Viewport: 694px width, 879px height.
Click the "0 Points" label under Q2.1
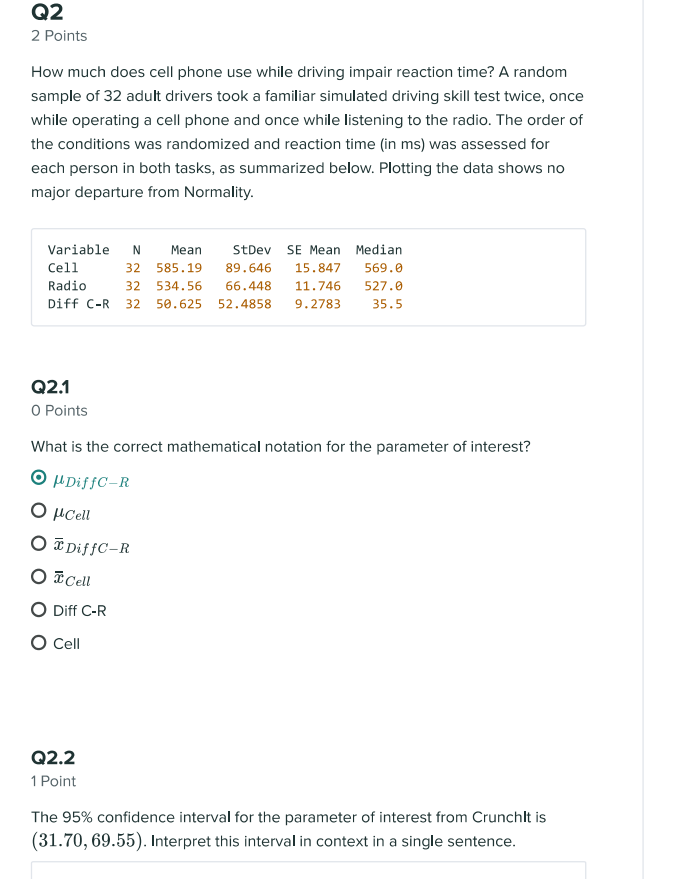click(x=58, y=410)
